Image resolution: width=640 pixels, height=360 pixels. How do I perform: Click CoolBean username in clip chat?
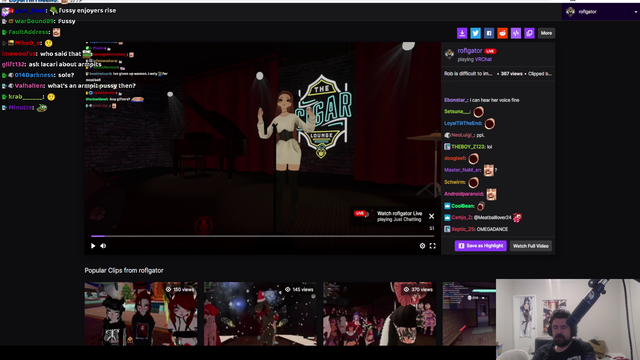click(x=463, y=206)
